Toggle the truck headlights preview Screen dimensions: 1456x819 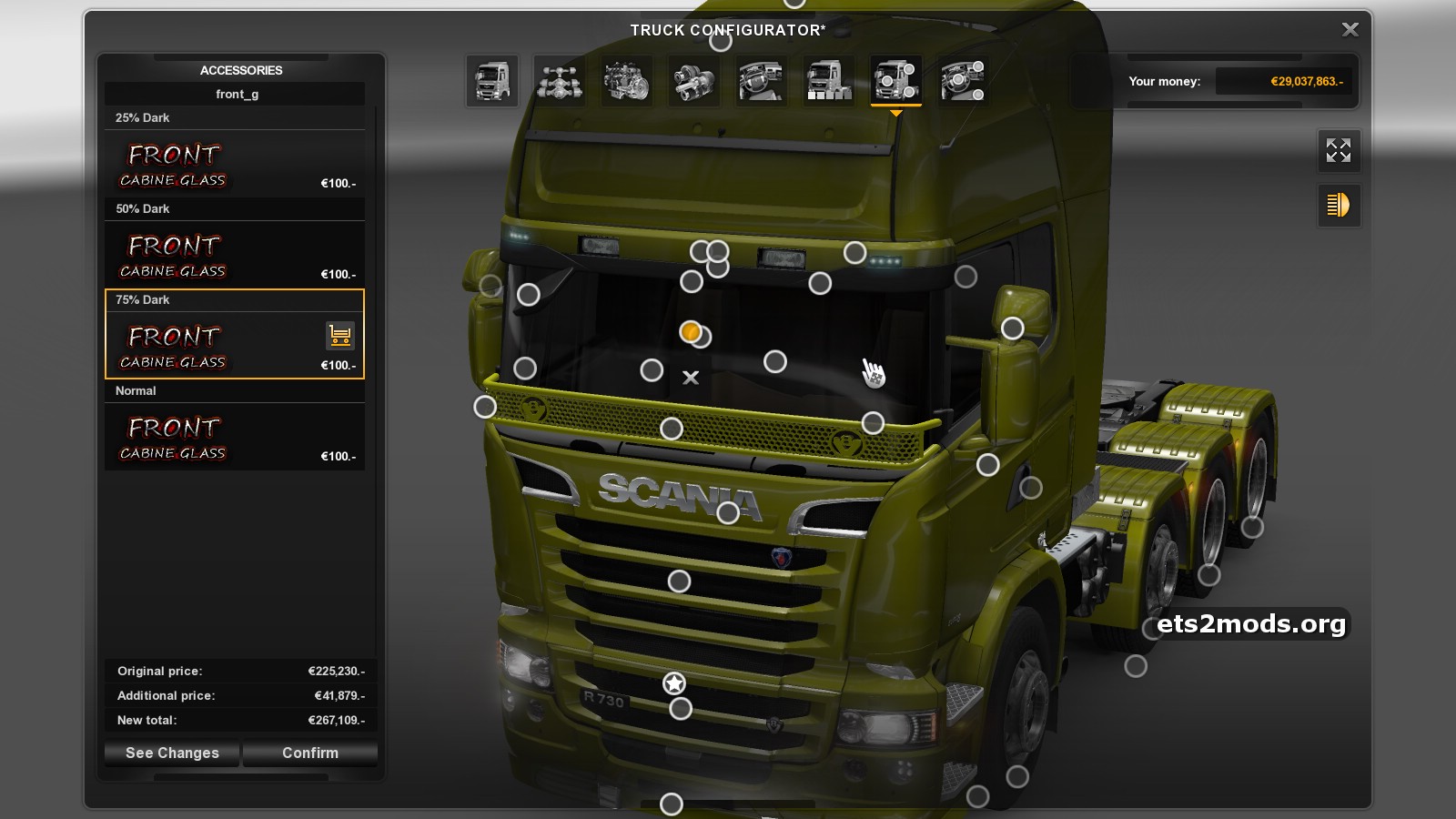[x=1339, y=205]
